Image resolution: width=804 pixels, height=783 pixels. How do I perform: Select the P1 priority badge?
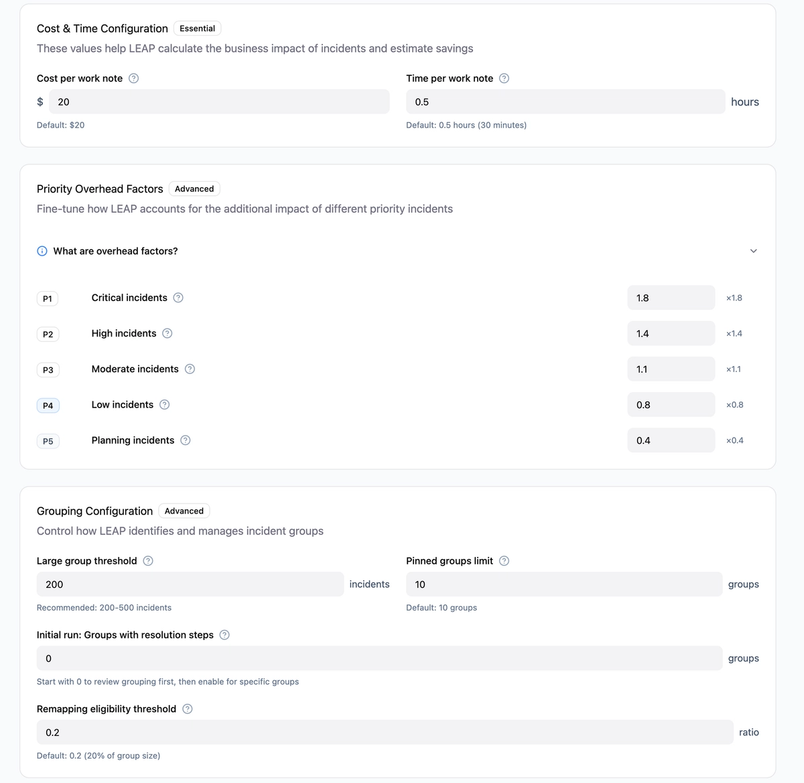pos(48,297)
